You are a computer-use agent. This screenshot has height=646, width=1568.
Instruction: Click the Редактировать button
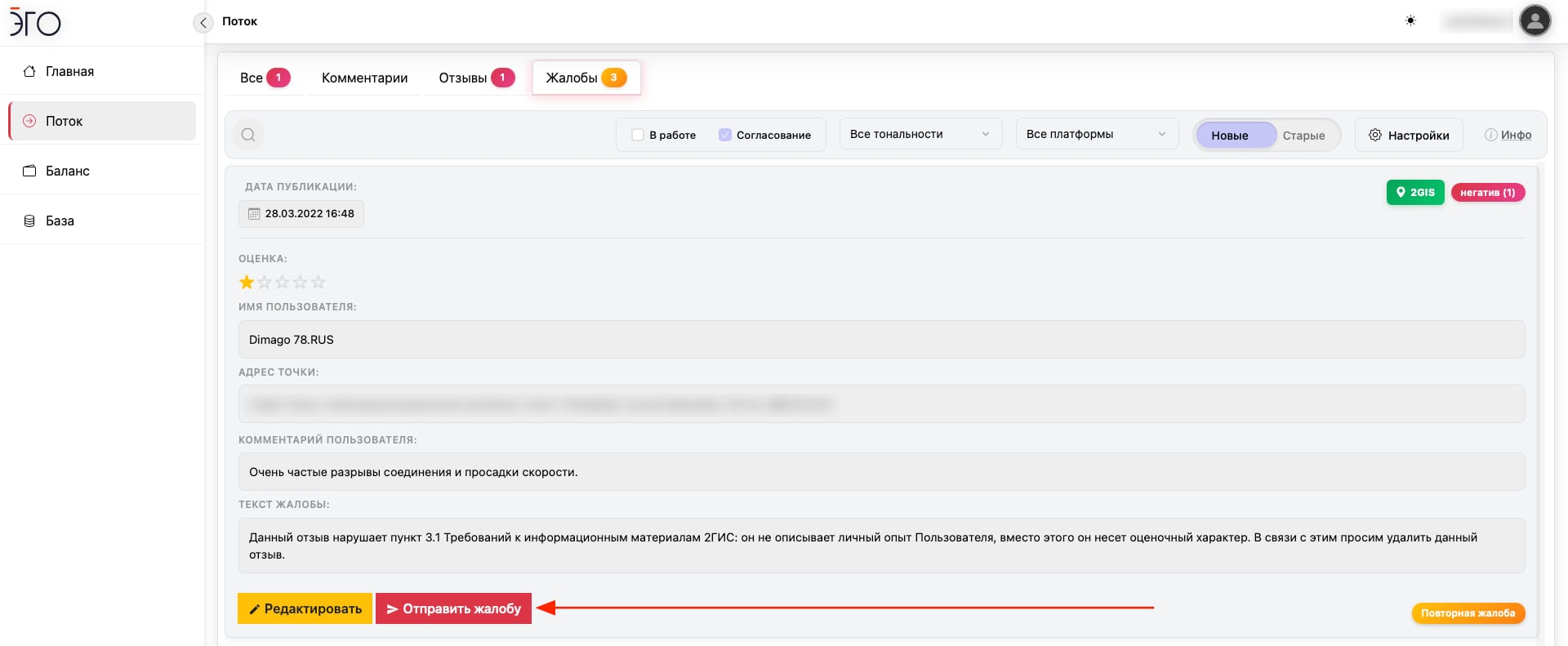point(305,608)
